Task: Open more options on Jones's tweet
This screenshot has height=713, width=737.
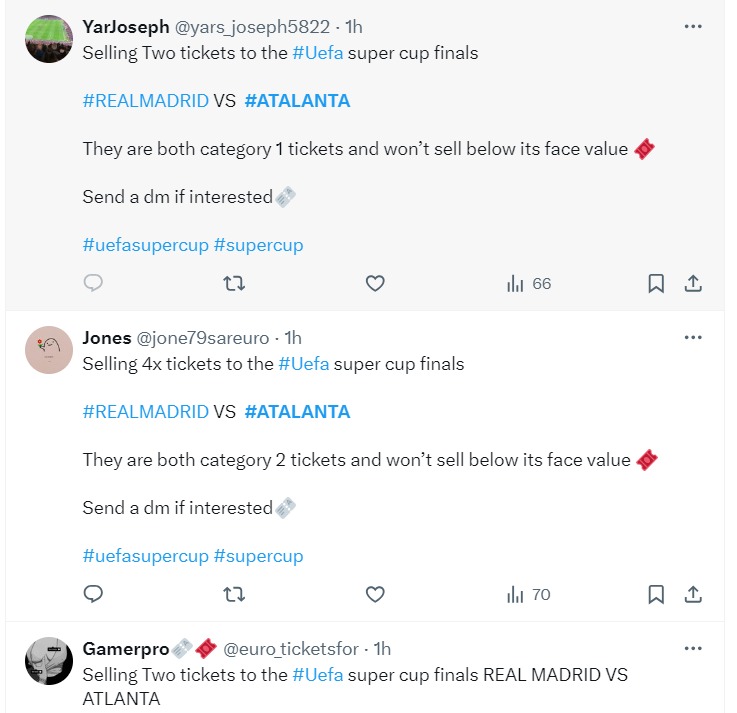Action: click(x=693, y=338)
